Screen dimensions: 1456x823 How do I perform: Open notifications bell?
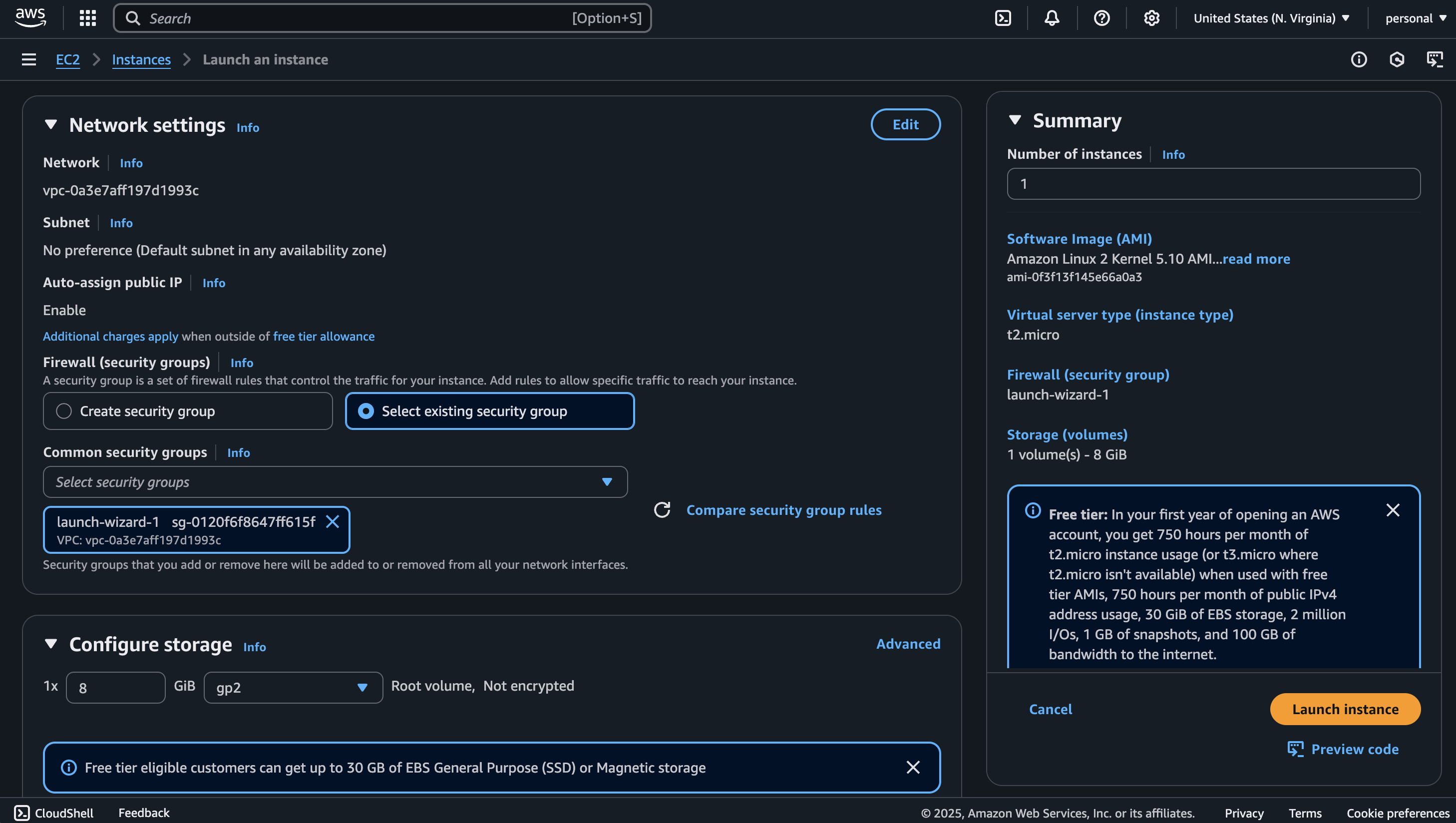(1052, 18)
